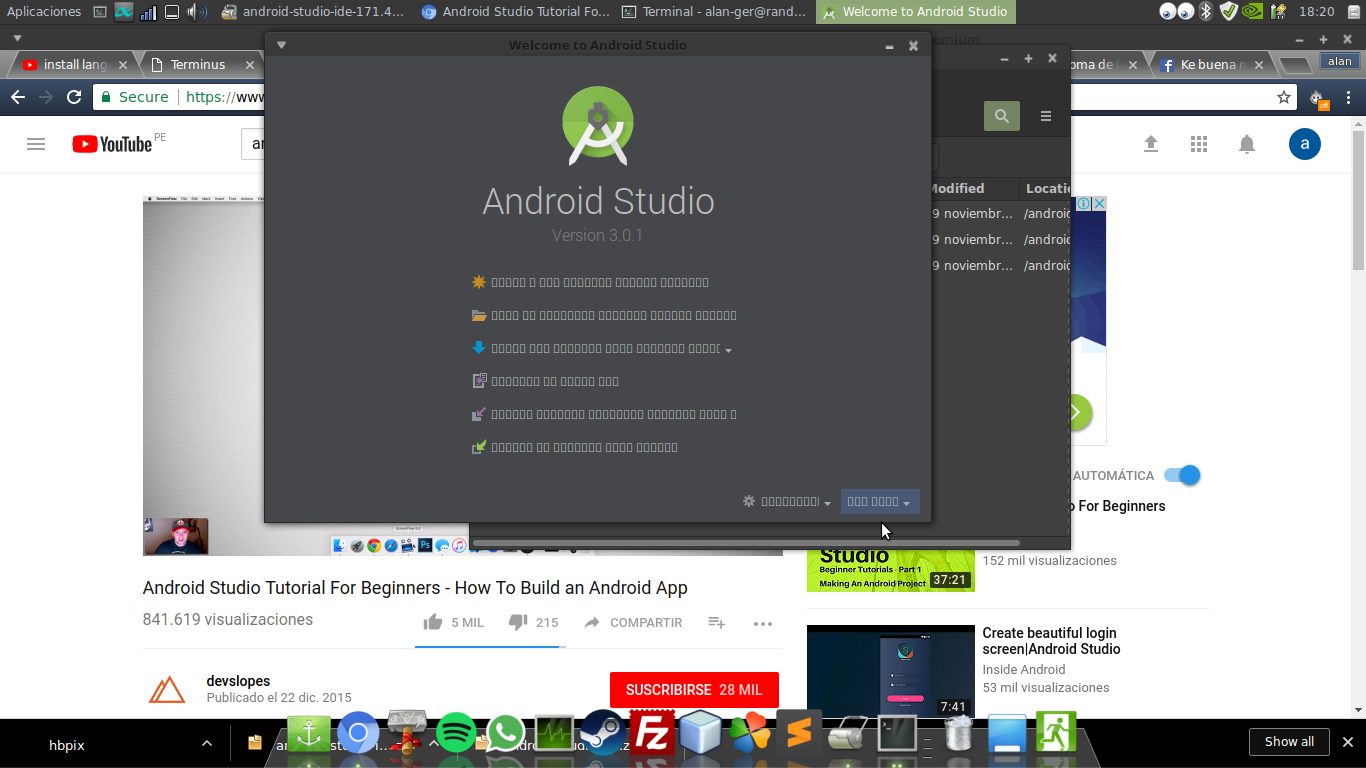Expand the version control dropdown arrow
The height and width of the screenshot is (768, 1366).
728,351
